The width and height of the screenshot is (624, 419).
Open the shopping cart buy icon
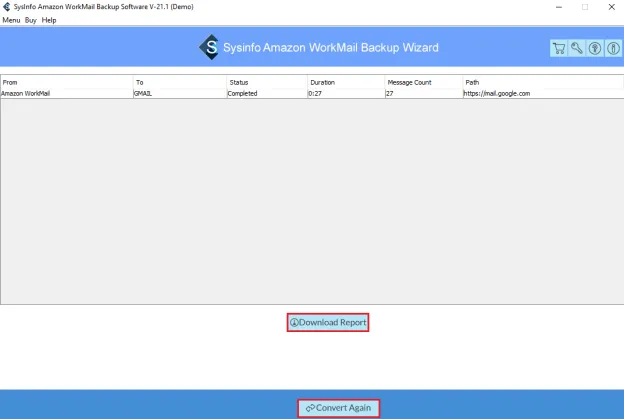(x=559, y=48)
